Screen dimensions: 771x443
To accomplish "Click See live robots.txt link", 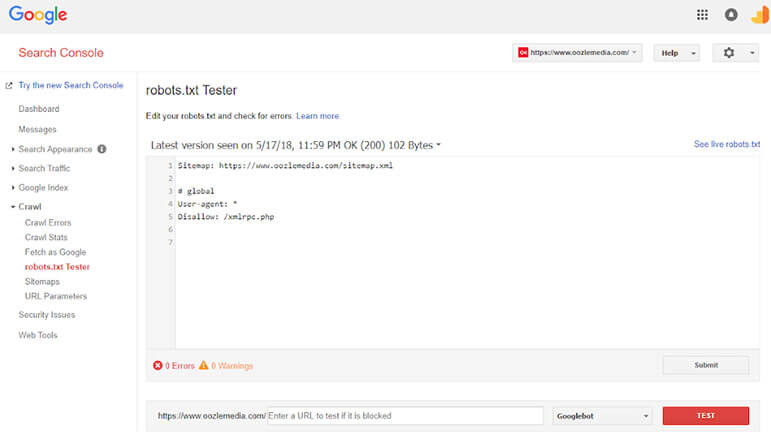I will pyautogui.click(x=727, y=144).
